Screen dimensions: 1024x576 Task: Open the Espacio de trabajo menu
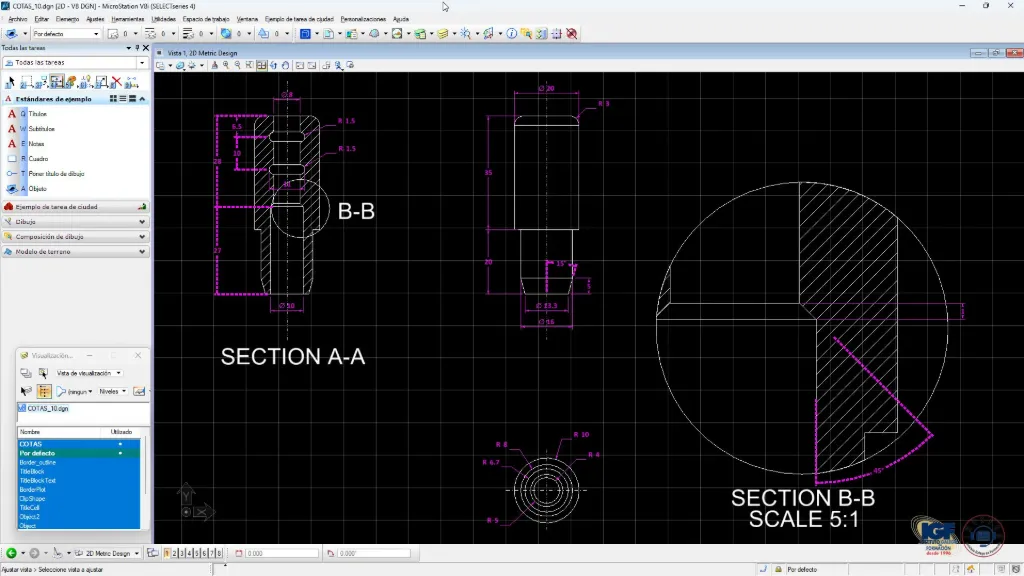click(x=206, y=19)
